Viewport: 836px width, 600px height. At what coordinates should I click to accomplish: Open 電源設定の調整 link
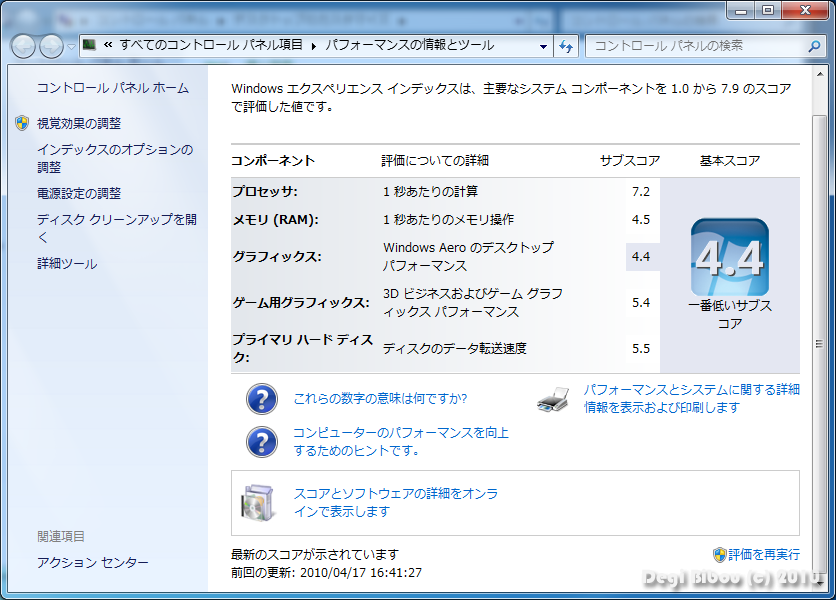(79, 193)
